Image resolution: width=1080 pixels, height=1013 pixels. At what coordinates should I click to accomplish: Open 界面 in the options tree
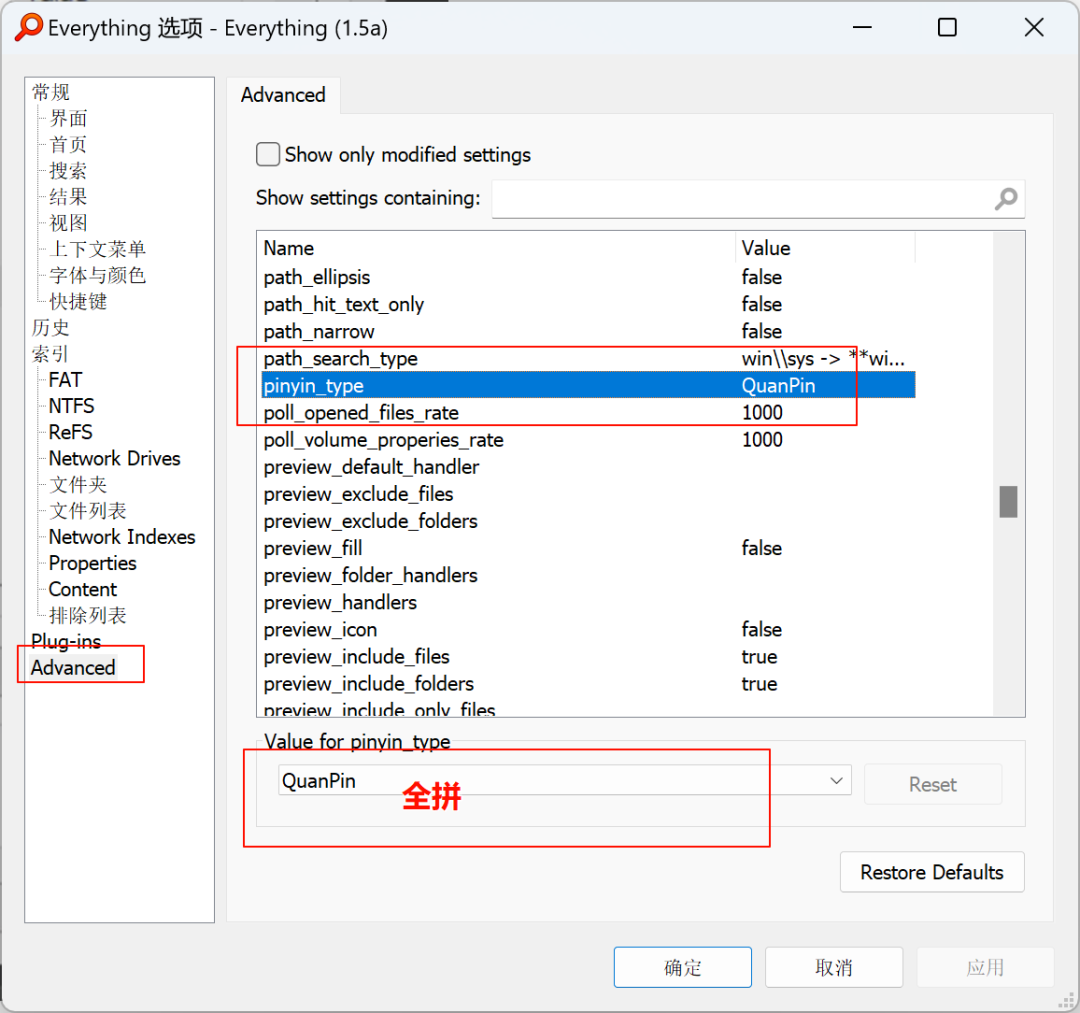(x=68, y=118)
